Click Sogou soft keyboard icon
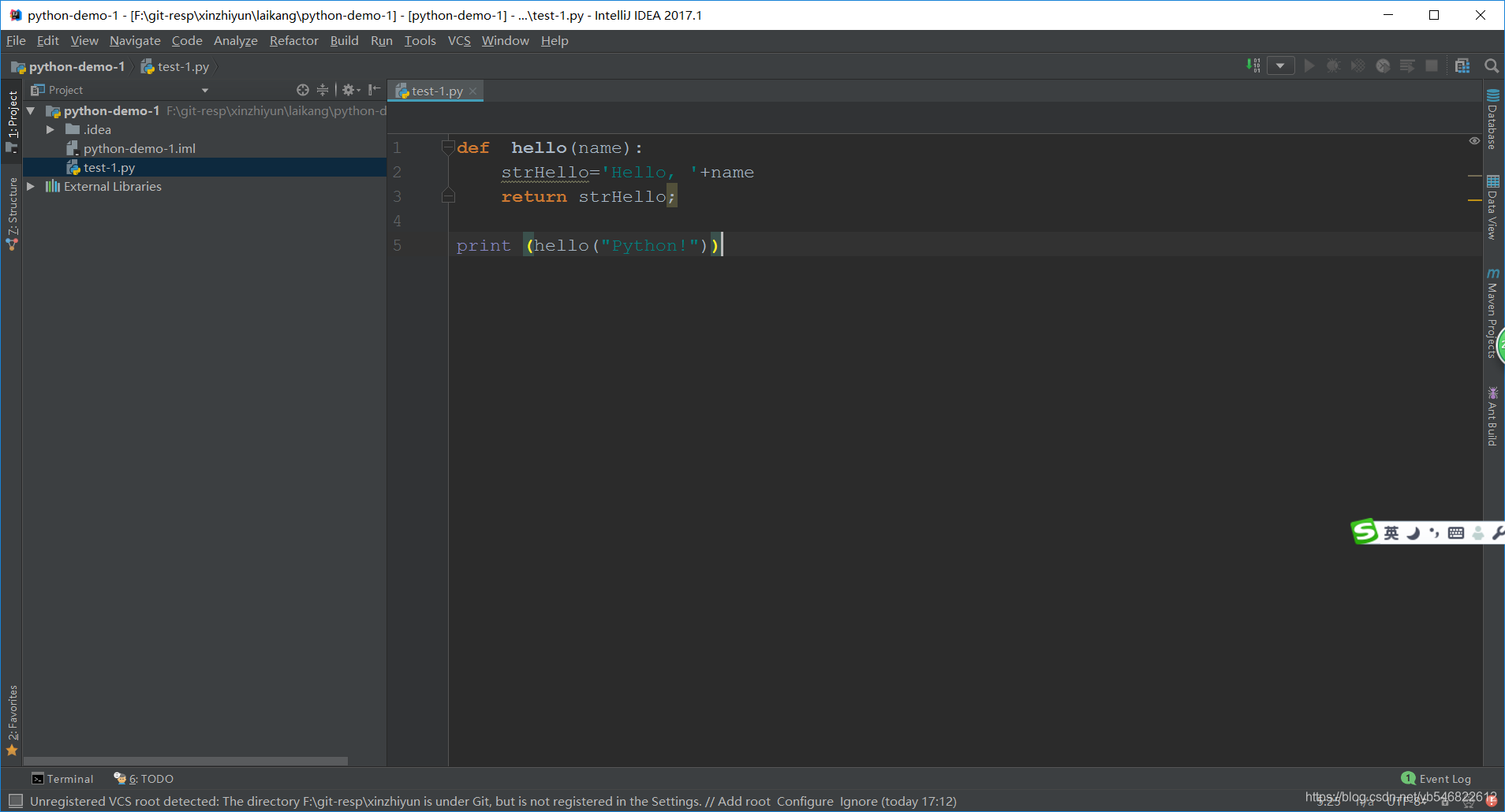Viewport: 1505px width, 812px height. tap(1456, 533)
